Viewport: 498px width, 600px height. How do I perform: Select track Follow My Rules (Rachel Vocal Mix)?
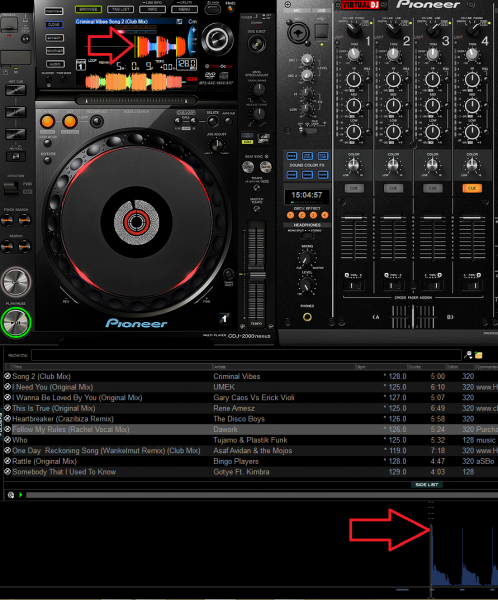[x=251, y=429]
